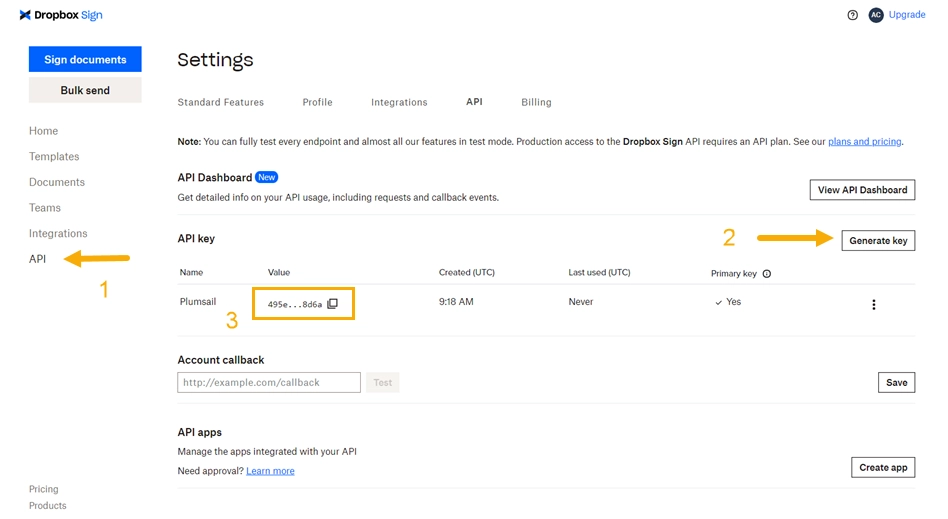Image resolution: width=948 pixels, height=519 pixels.
Task: Follow the plans and pricing link
Action: (x=865, y=142)
